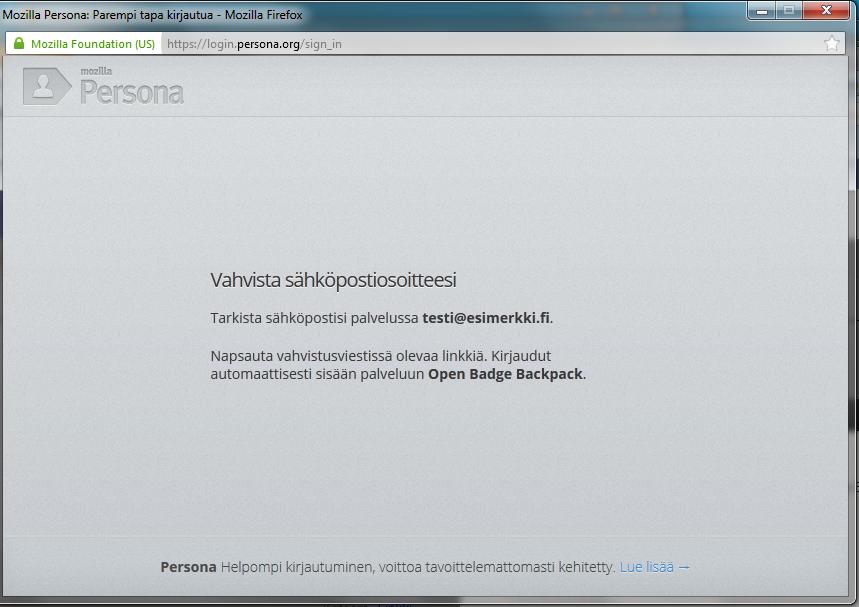Click the mozilla Persona wordmark
Viewport: 859px width, 607px height.
click(131, 87)
